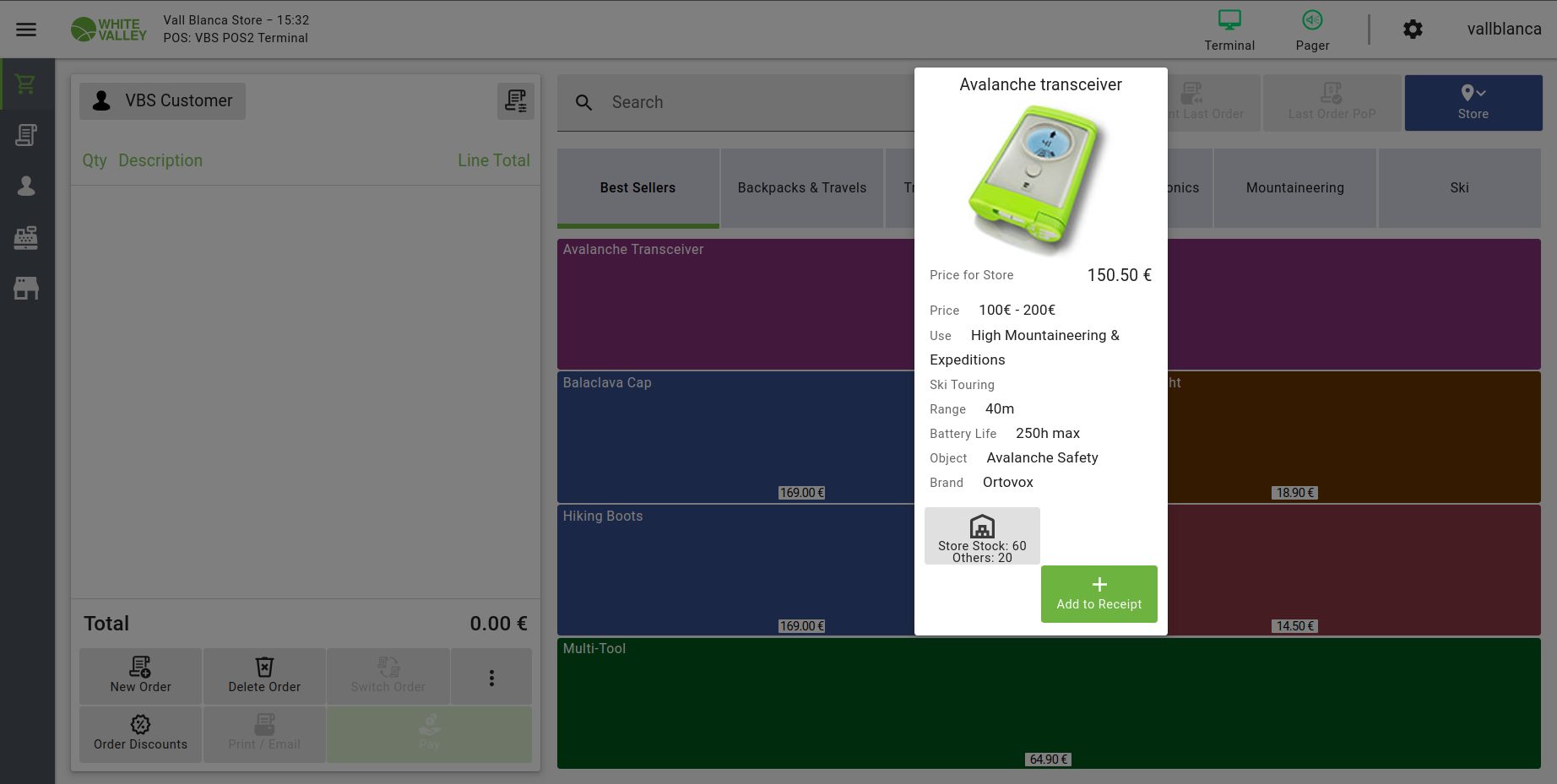Click the New Order button

click(140, 676)
